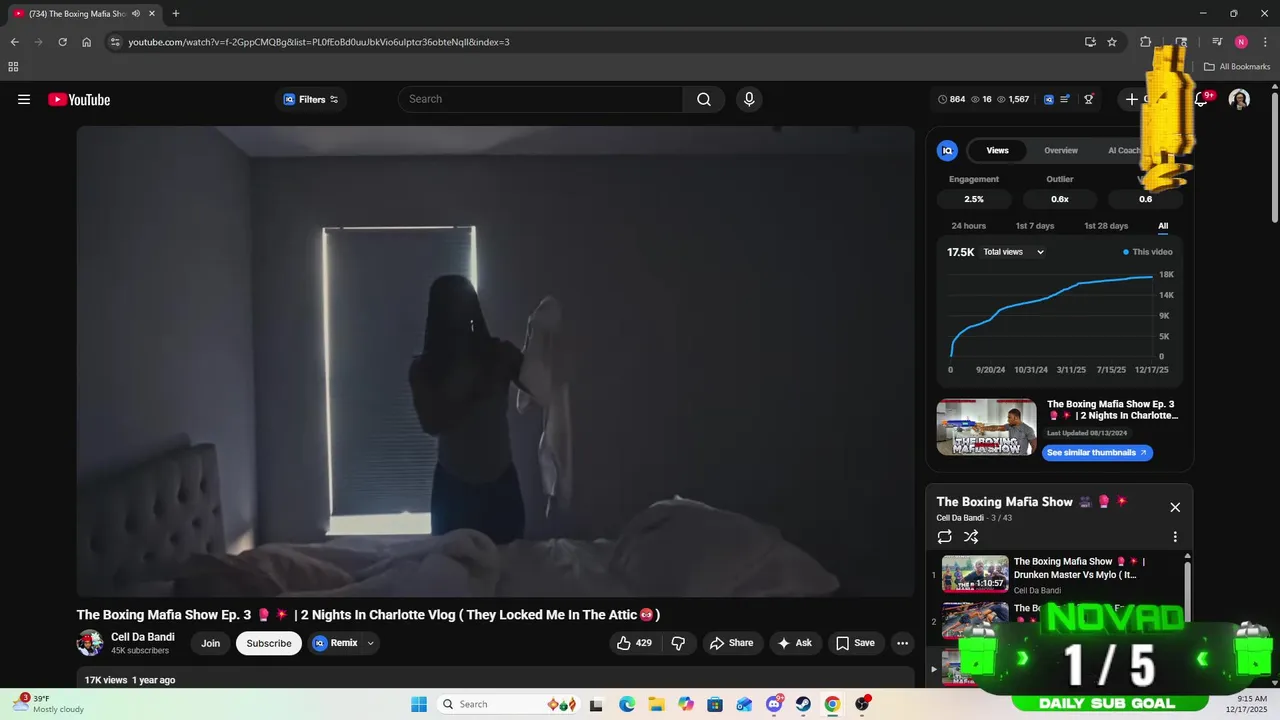Open Discord from the taskbar

click(x=774, y=704)
